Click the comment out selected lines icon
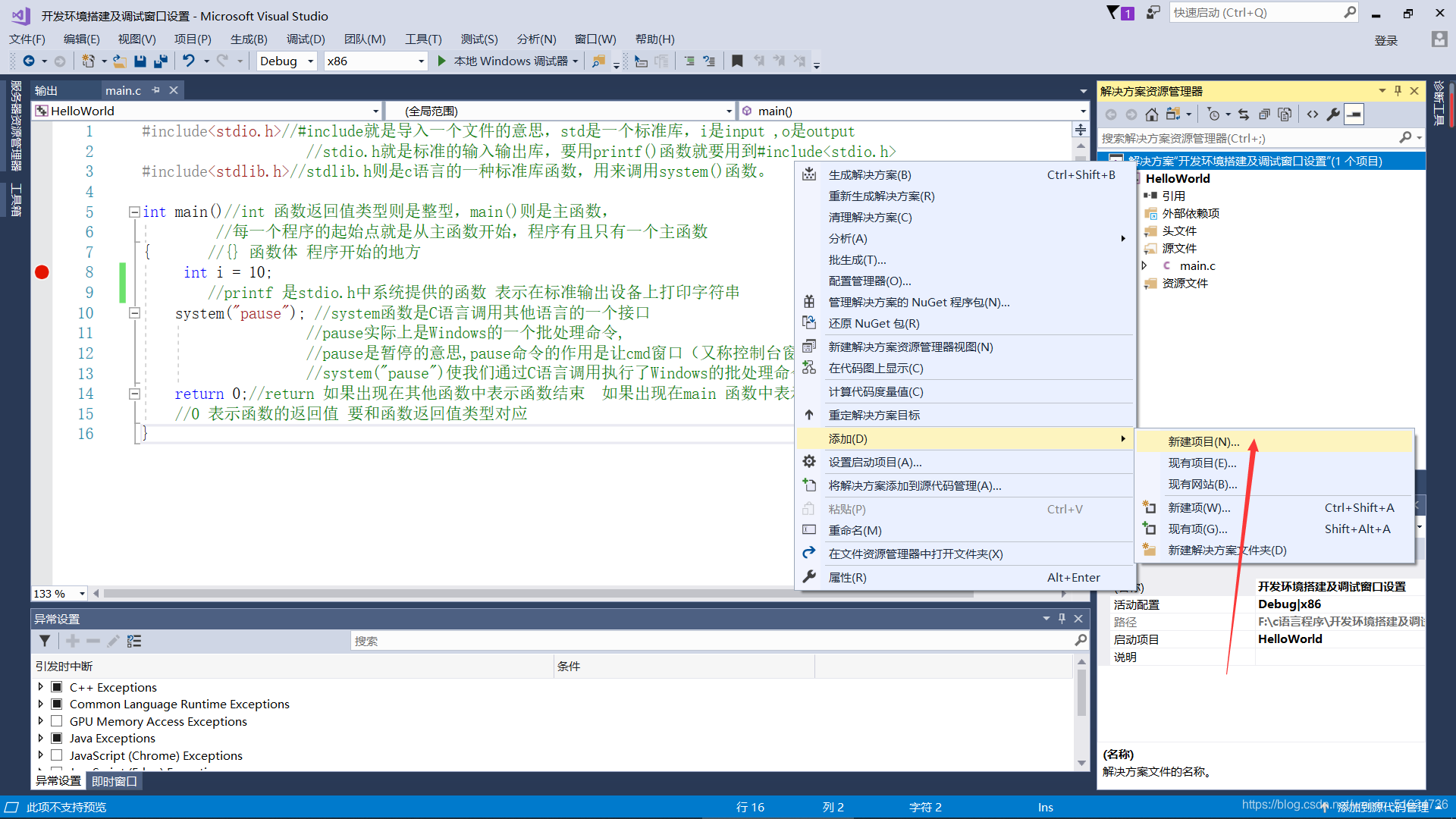The width and height of the screenshot is (1456, 819). 689,61
